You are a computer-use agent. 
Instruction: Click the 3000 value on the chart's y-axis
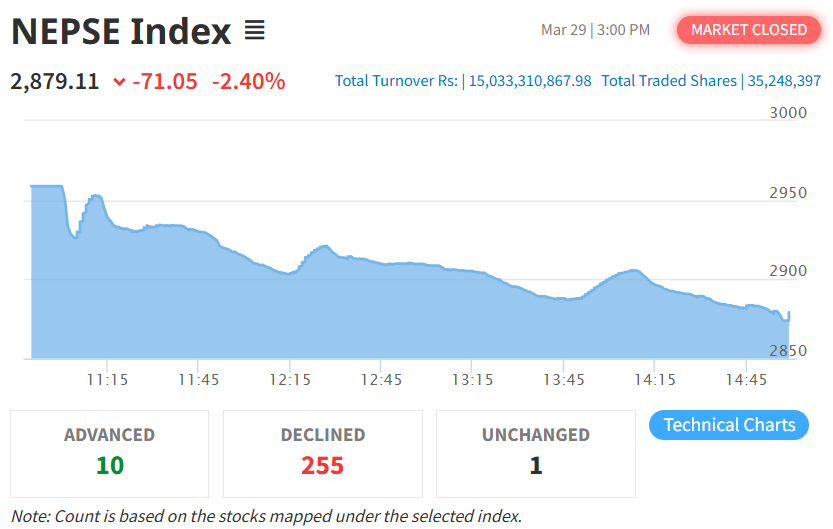(787, 113)
